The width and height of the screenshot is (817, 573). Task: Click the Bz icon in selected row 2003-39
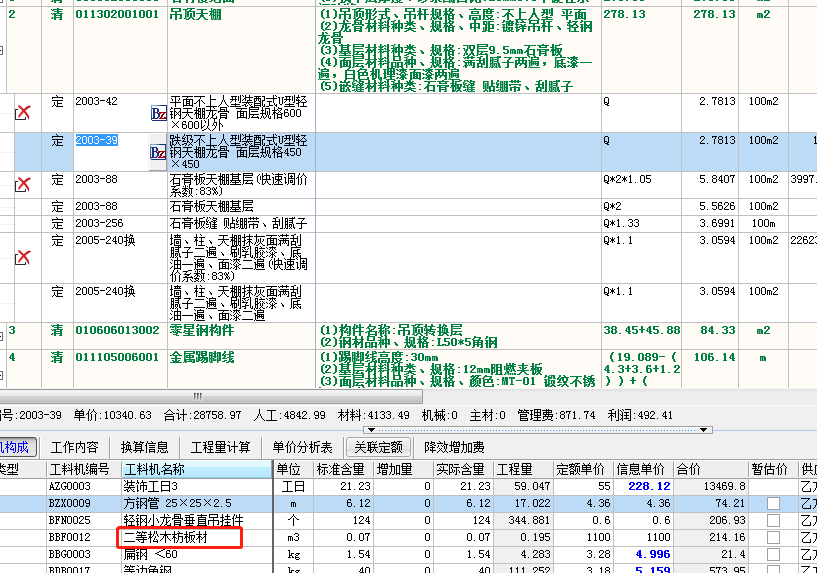[x=158, y=152]
